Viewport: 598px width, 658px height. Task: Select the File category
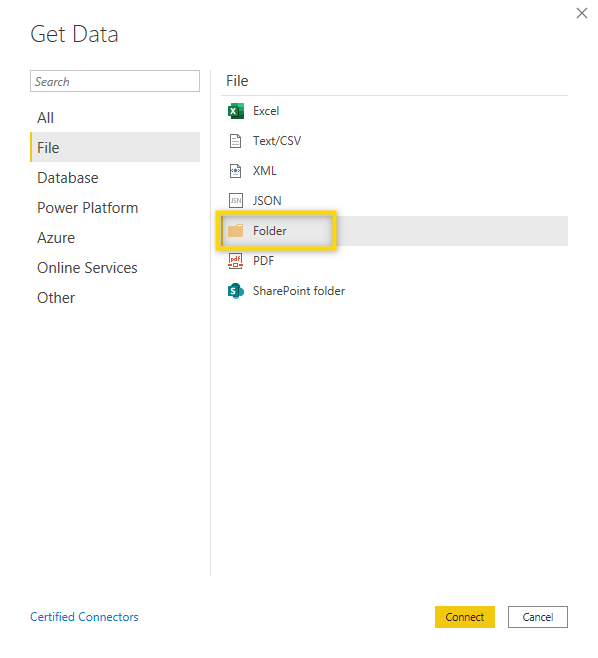(115, 147)
